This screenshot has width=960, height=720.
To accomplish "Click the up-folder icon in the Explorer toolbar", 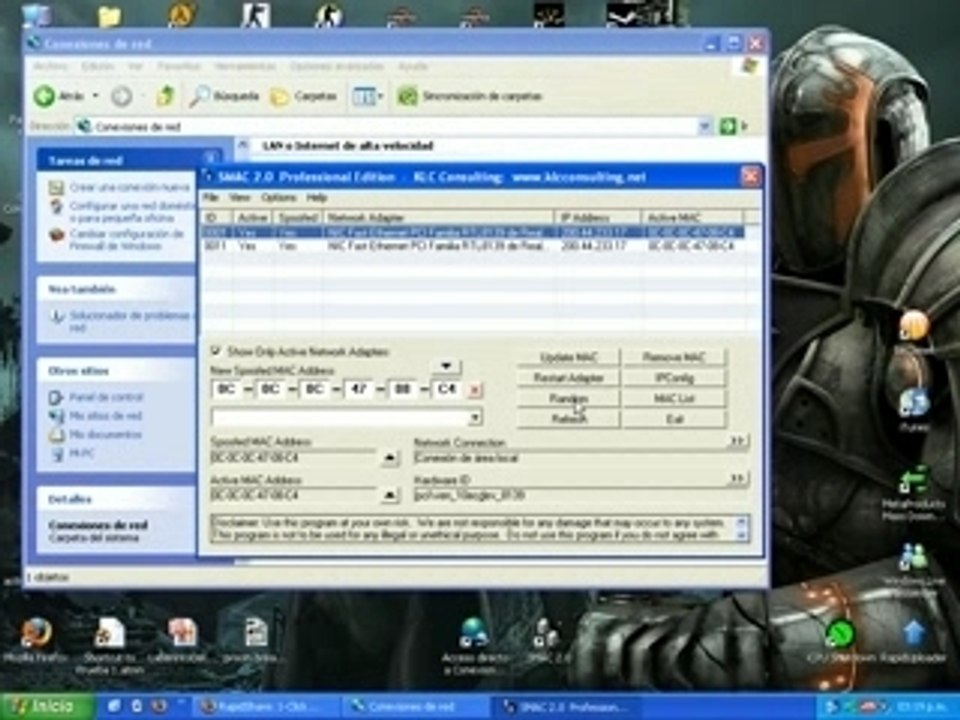I will [165, 96].
